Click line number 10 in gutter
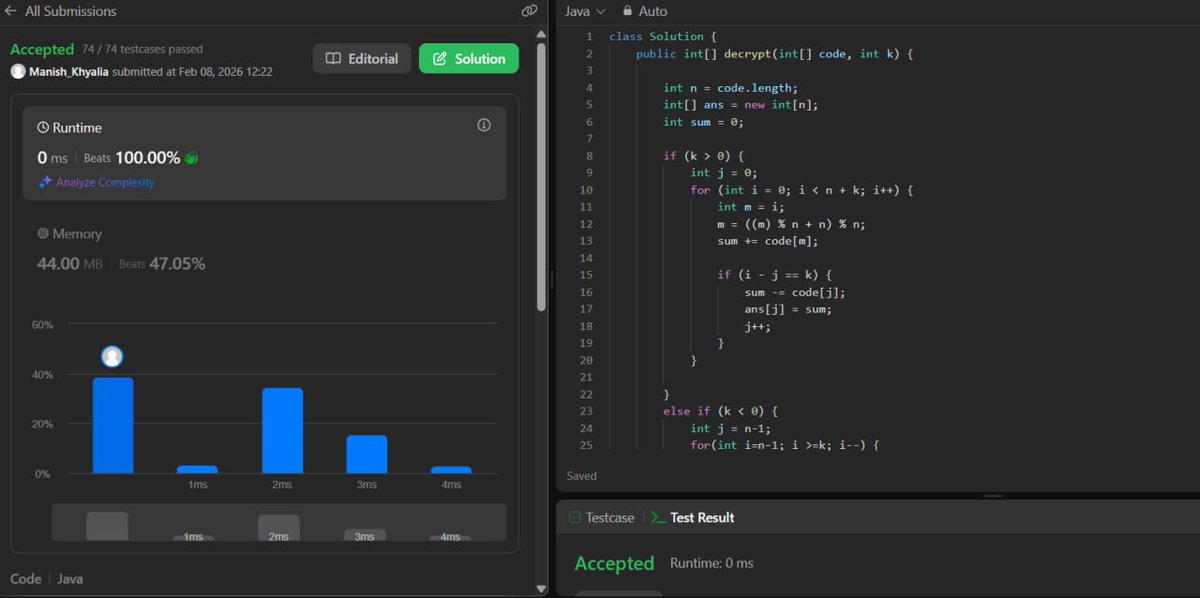This screenshot has height=598, width=1200. click(x=586, y=189)
